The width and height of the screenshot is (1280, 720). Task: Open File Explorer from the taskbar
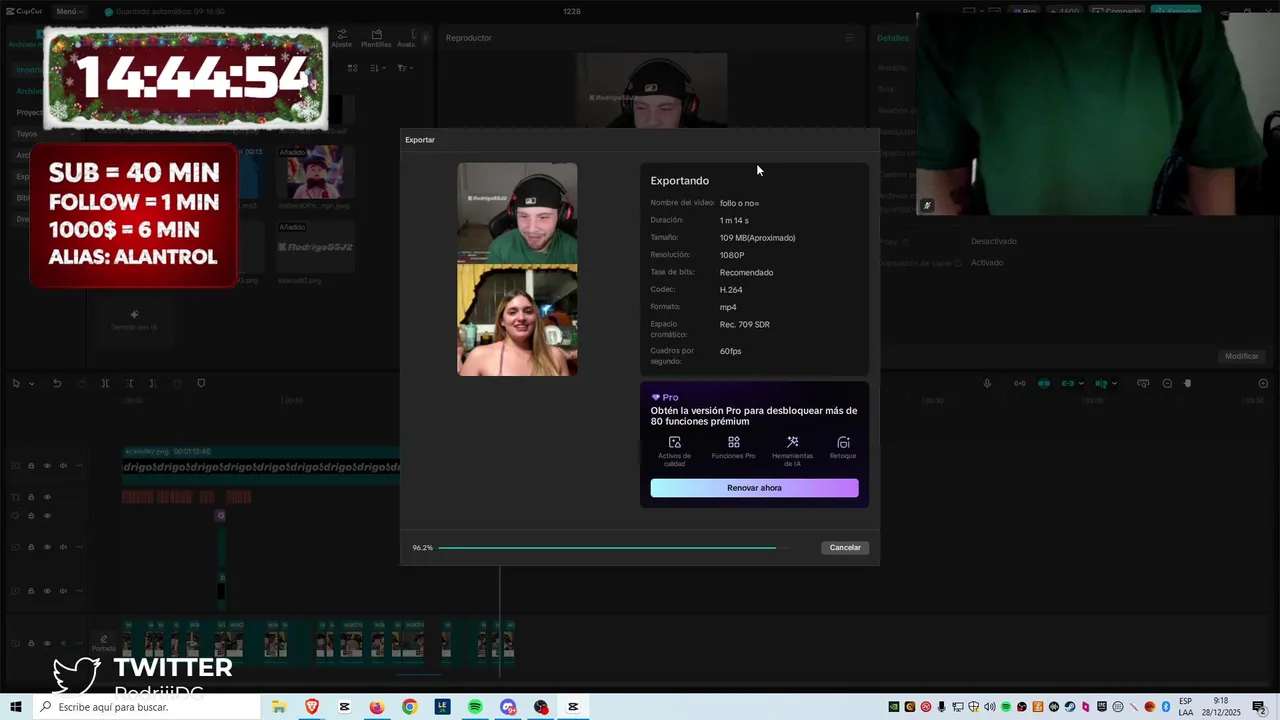279,707
